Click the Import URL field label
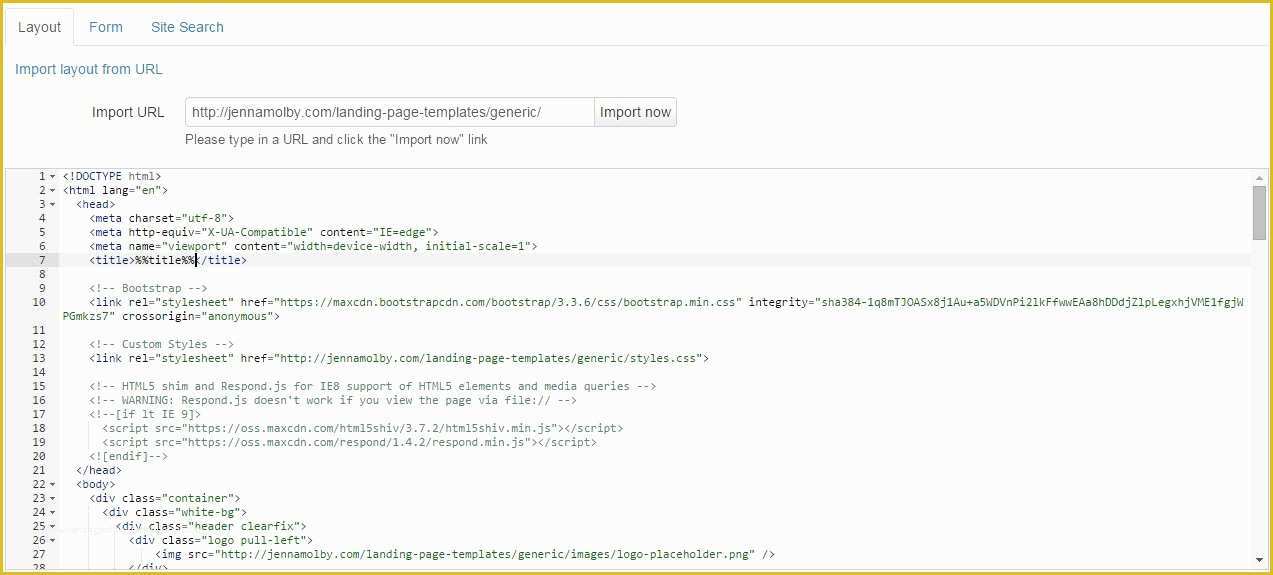 tap(128, 112)
